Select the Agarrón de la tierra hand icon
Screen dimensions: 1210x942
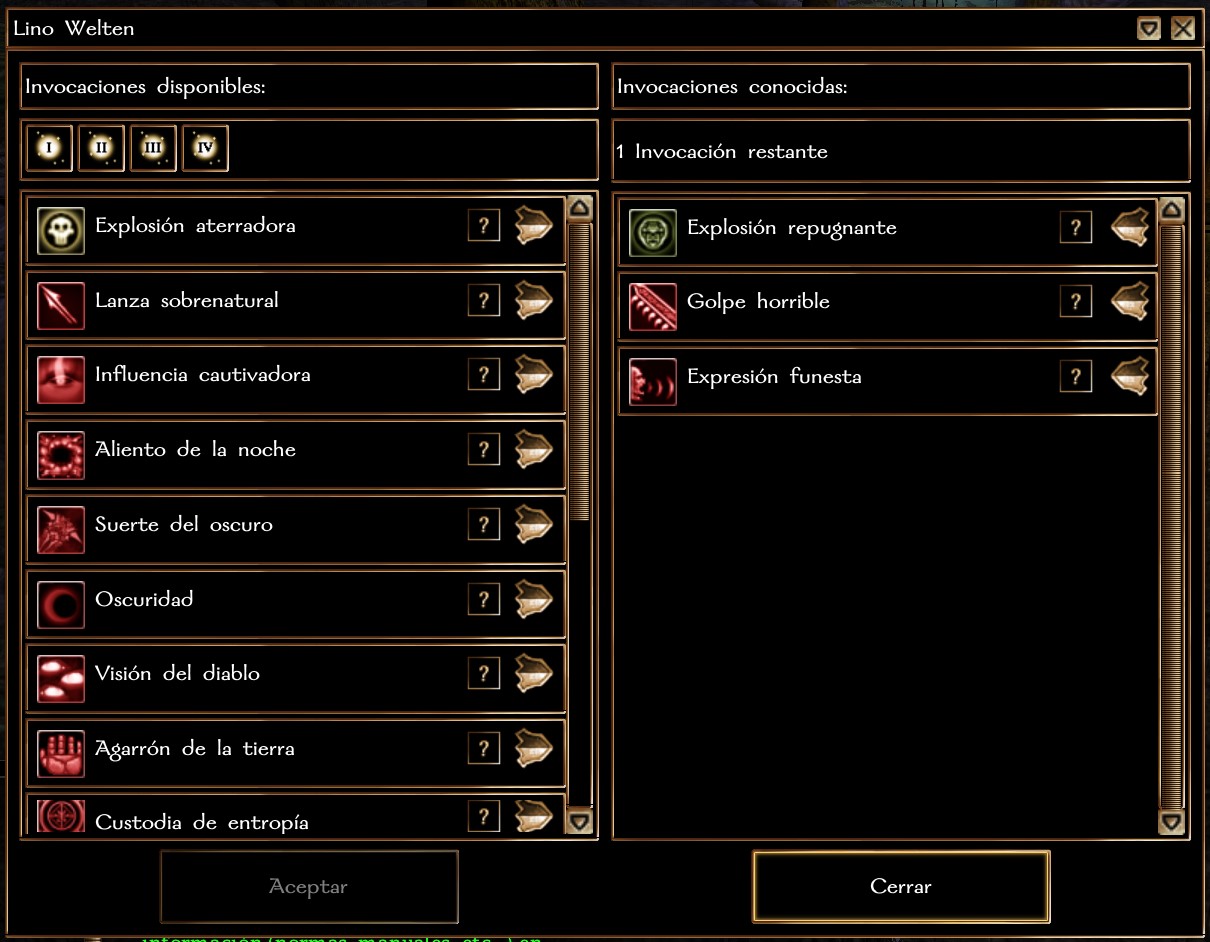[x=61, y=753]
